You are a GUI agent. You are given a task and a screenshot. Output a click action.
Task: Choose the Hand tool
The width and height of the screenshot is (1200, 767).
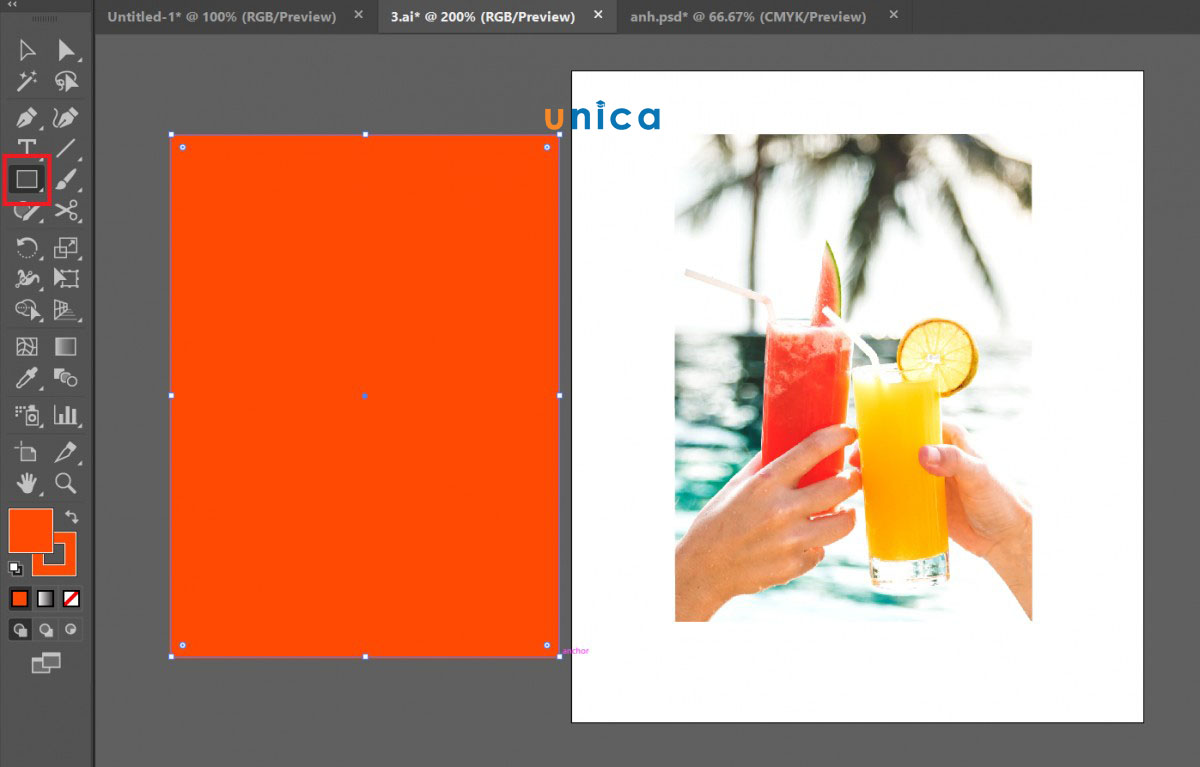[27, 483]
